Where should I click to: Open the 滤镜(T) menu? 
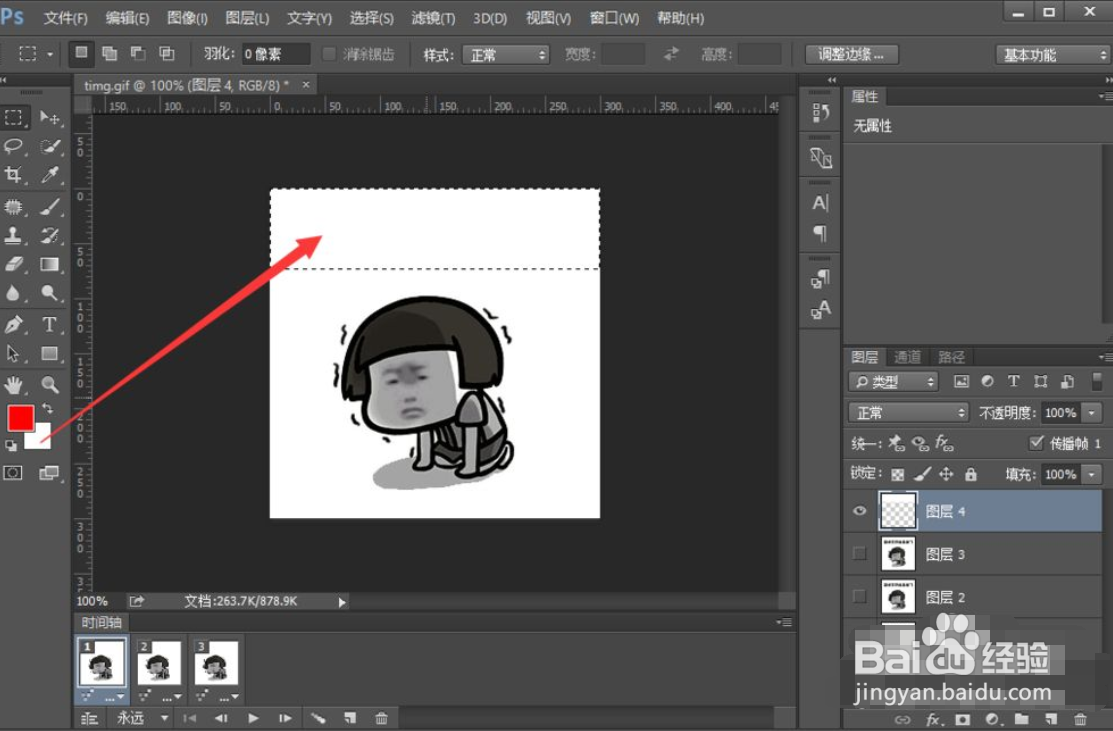[433, 18]
